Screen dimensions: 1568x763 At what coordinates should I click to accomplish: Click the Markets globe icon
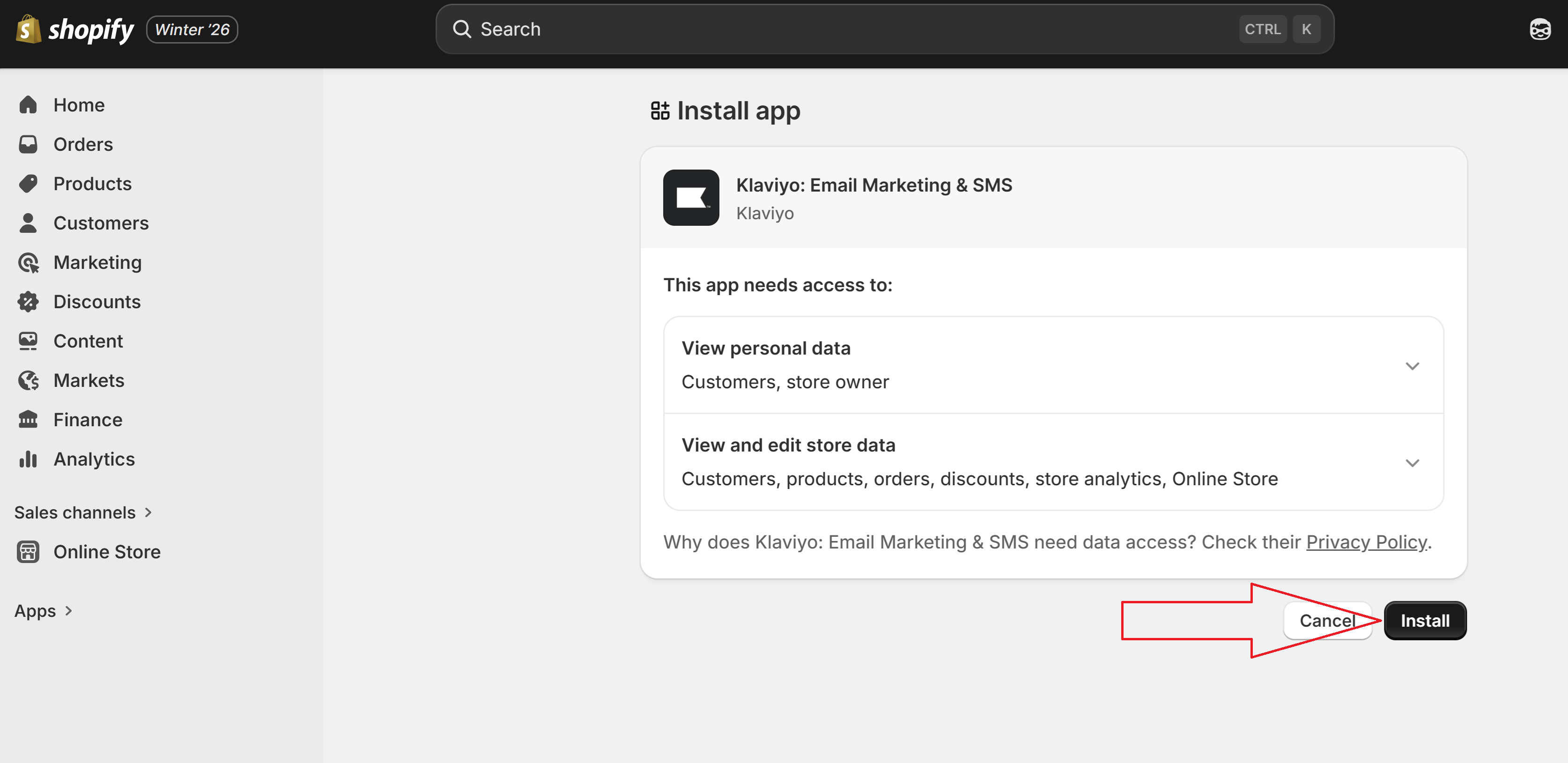coord(28,381)
